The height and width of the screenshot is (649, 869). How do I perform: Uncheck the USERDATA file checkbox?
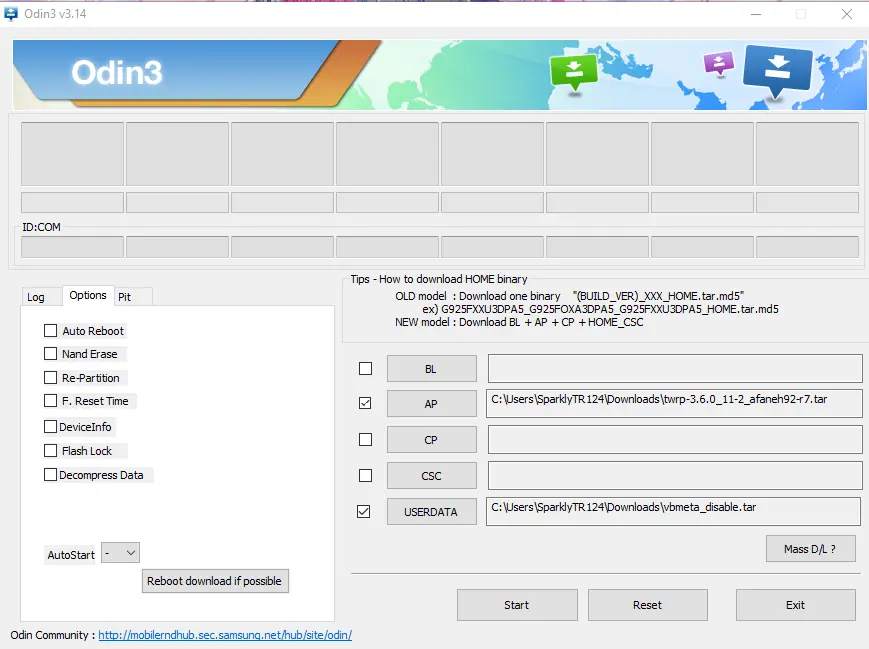(364, 512)
